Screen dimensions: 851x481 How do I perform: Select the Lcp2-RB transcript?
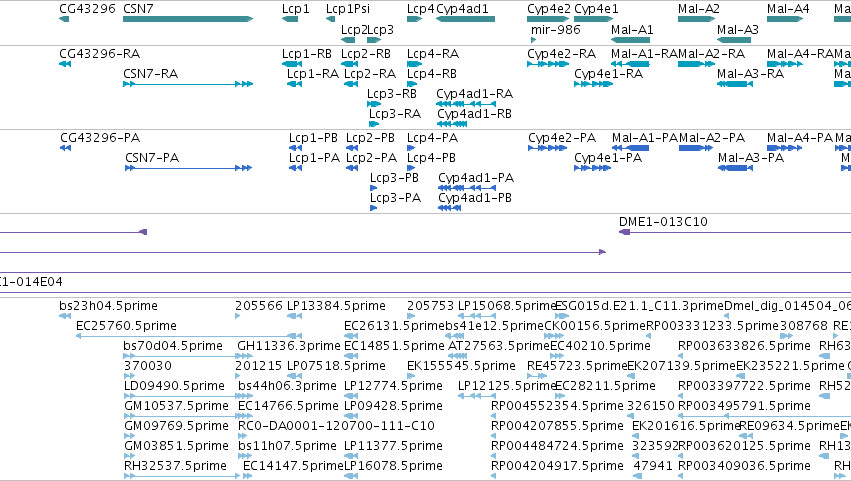point(350,64)
